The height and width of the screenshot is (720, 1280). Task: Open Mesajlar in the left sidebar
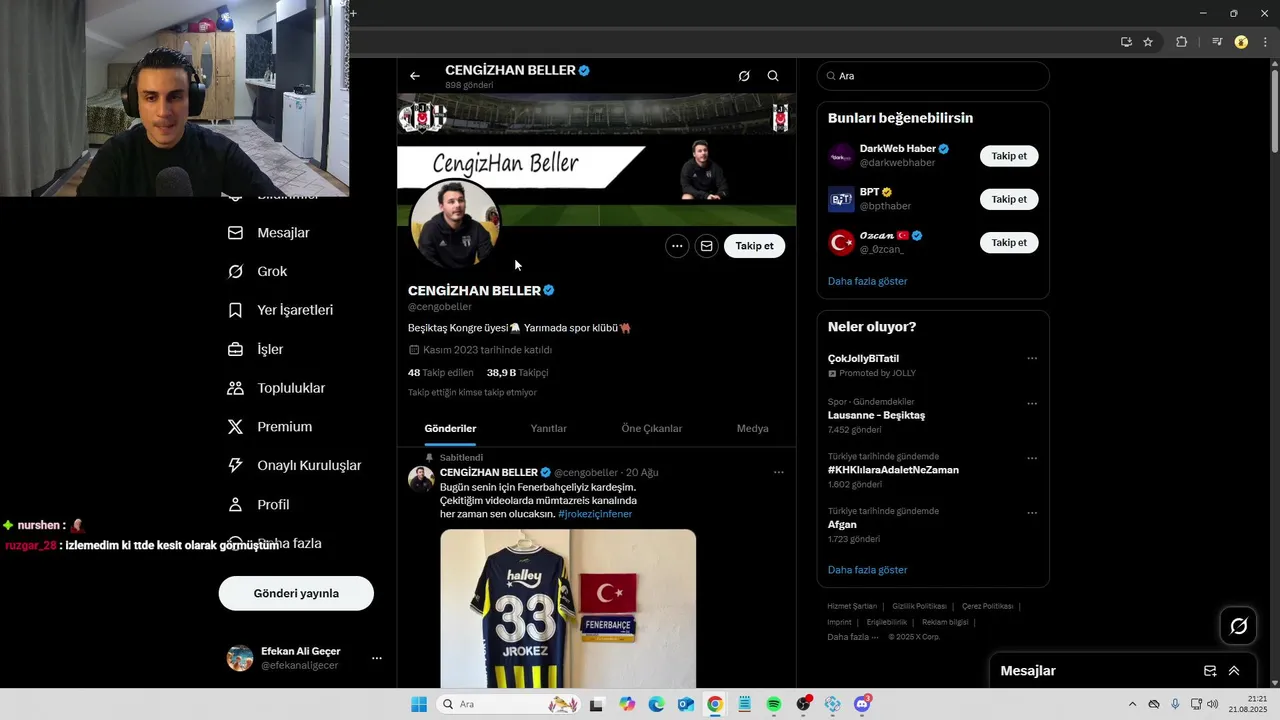(x=270, y=233)
